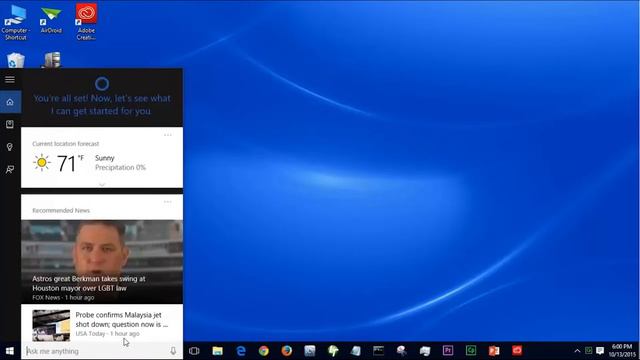This screenshot has height=360, width=640.
Task: Expand the weather forecast chevron
Action: (102, 184)
